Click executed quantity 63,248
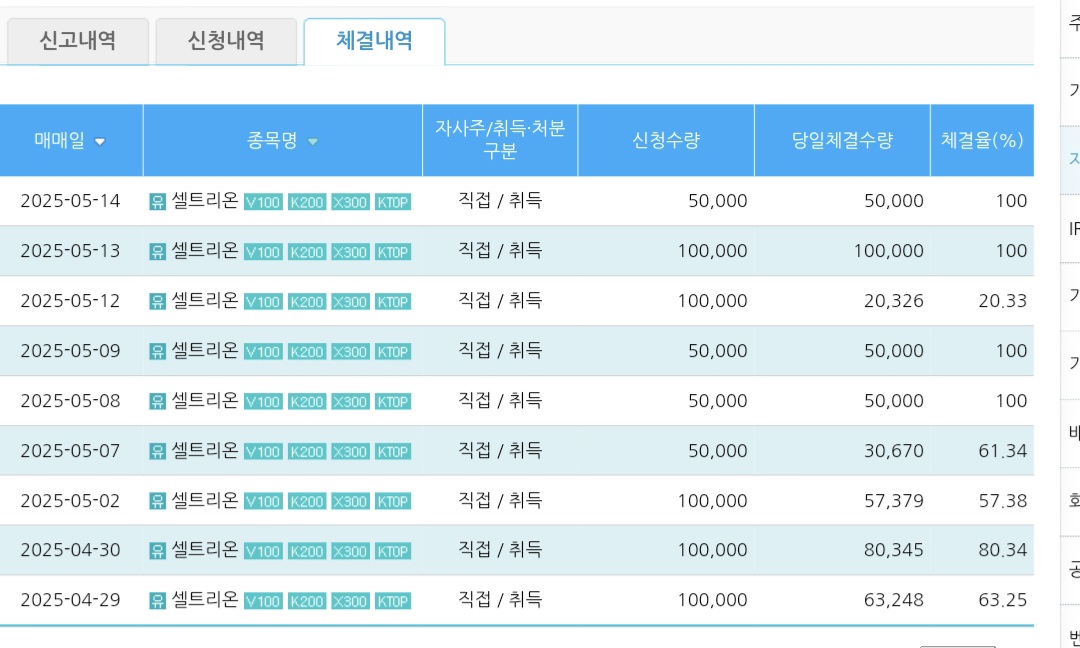The image size is (1080, 648). (x=894, y=600)
